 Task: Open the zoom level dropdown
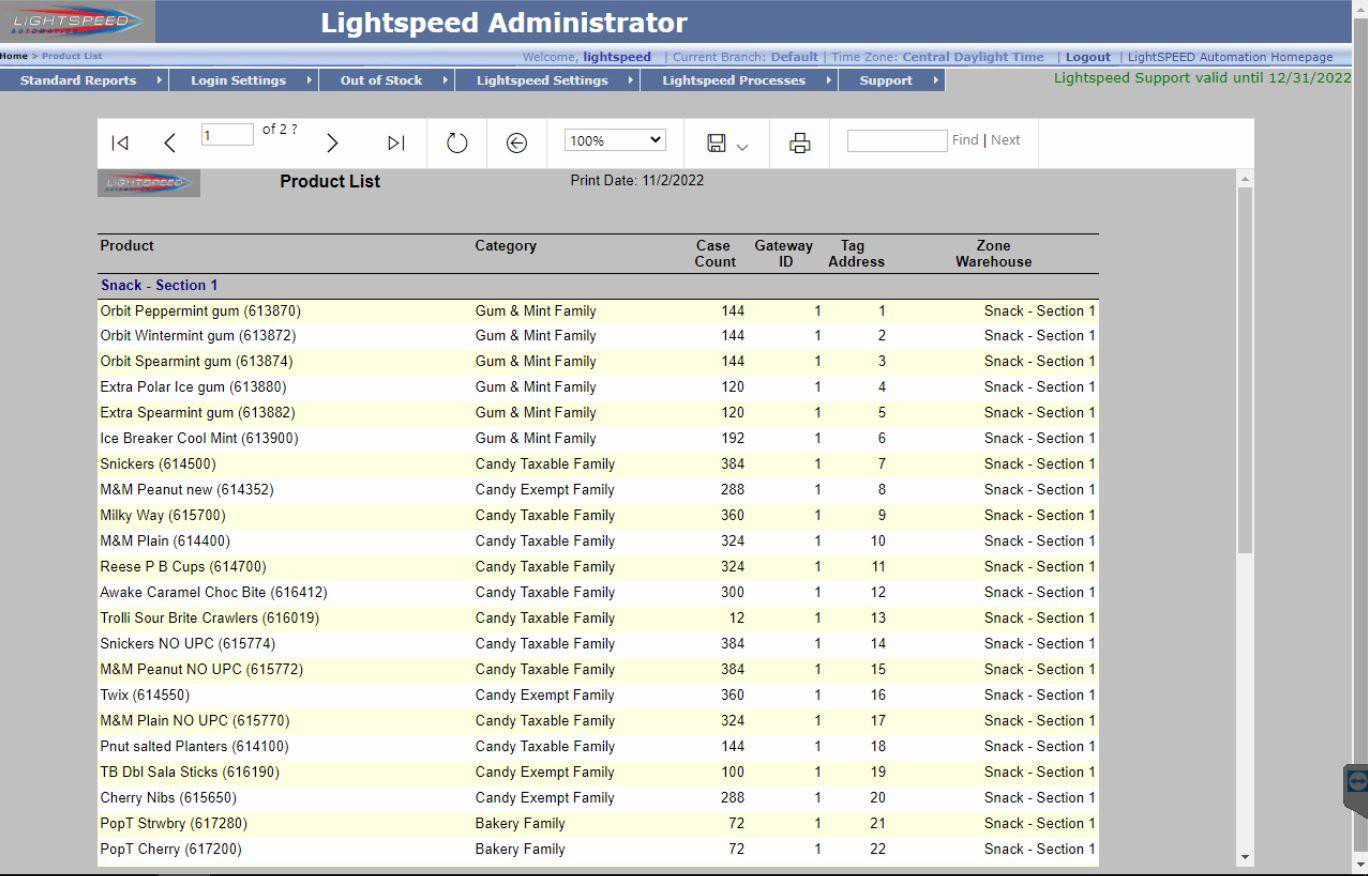click(x=615, y=141)
